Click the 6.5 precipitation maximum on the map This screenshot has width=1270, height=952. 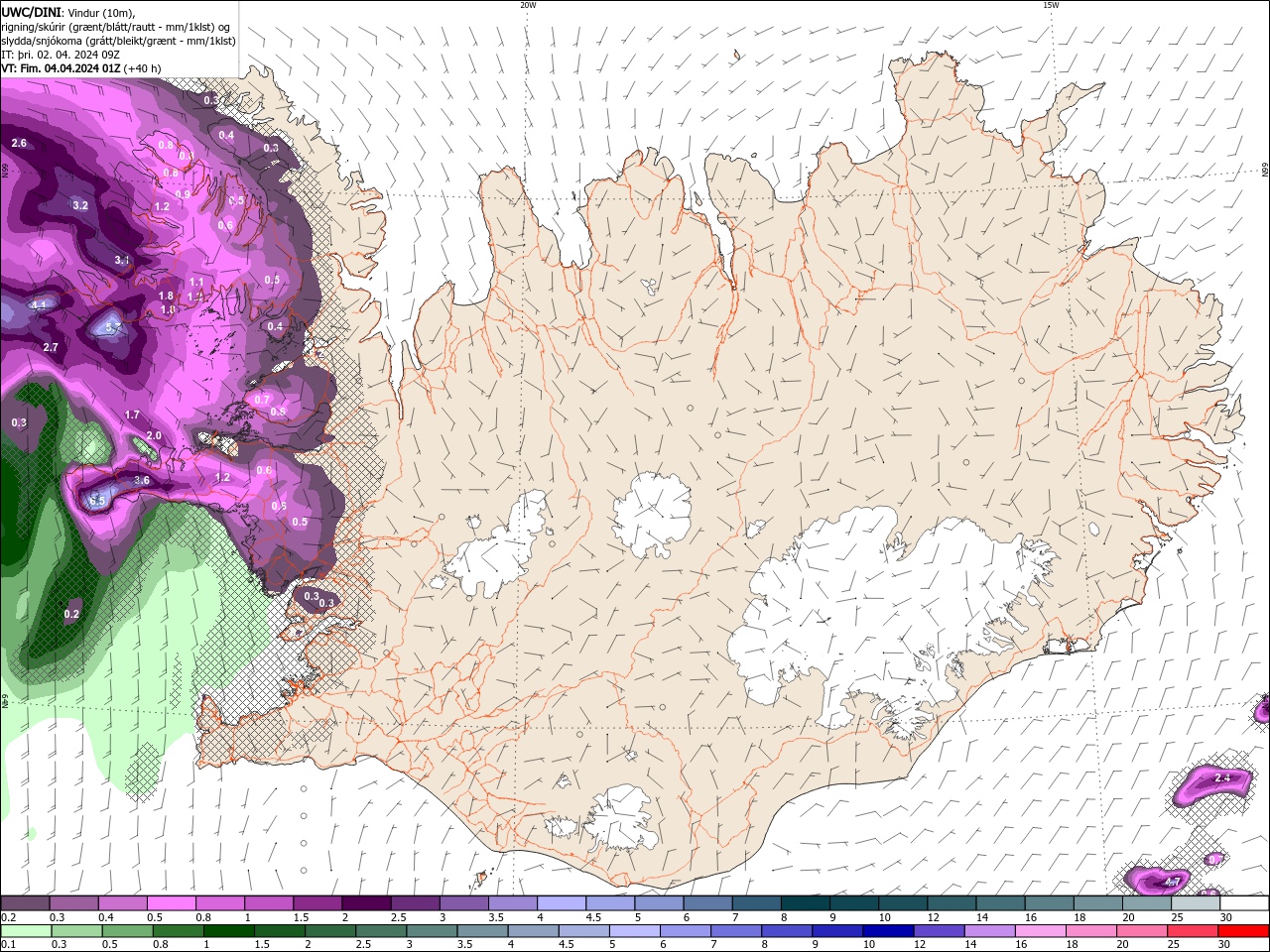[x=96, y=501]
